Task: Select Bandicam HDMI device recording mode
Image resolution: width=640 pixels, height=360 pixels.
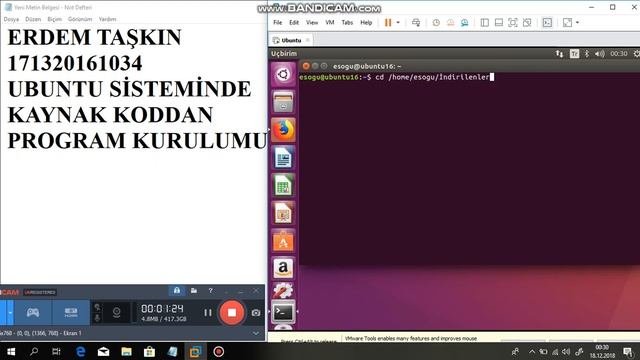Action: coord(71,313)
